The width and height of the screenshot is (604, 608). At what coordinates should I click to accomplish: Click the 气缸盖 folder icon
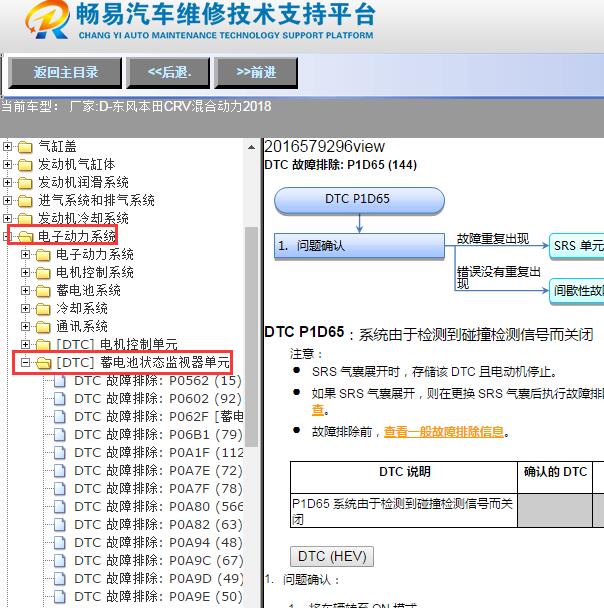pyautogui.click(x=25, y=147)
